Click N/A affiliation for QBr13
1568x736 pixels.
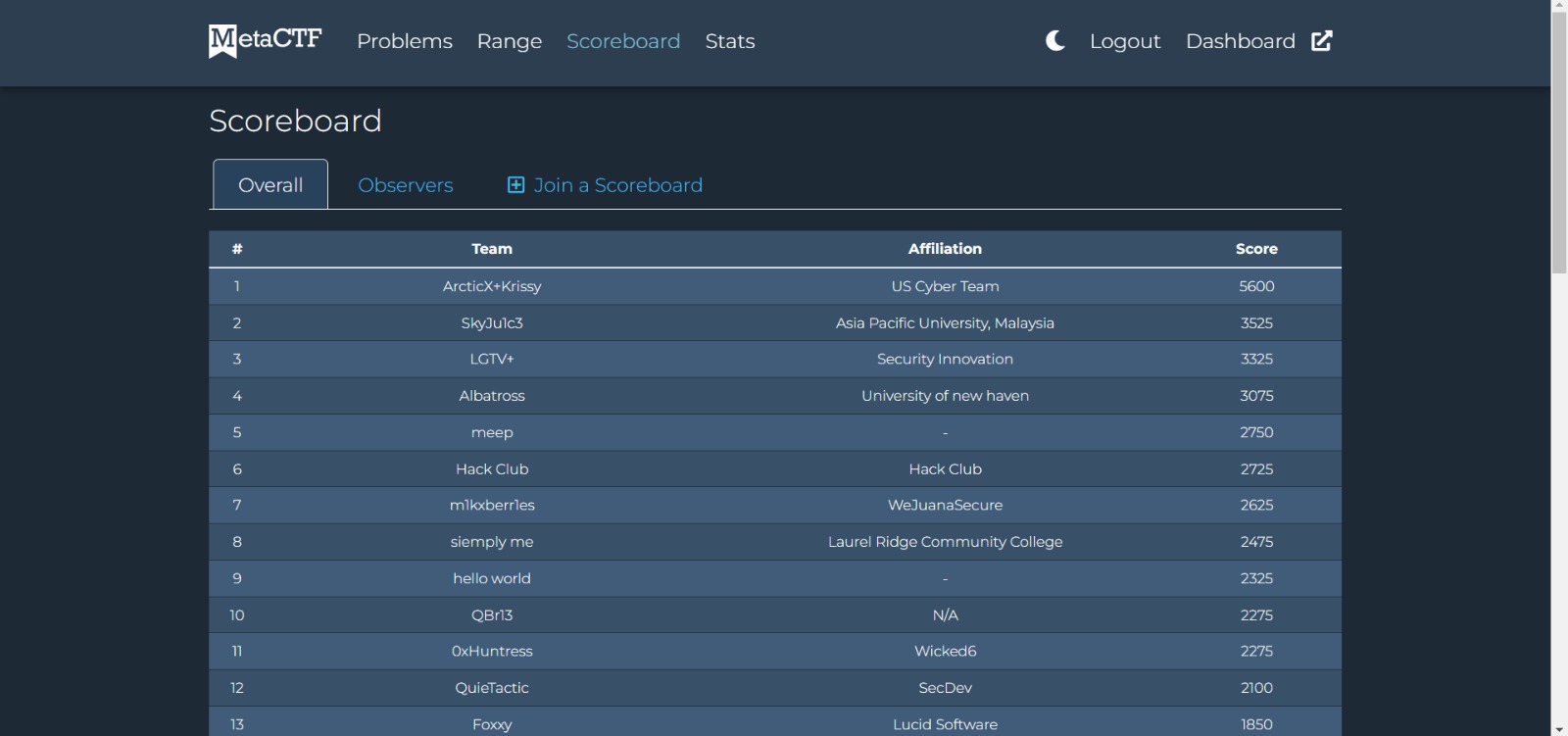click(945, 615)
